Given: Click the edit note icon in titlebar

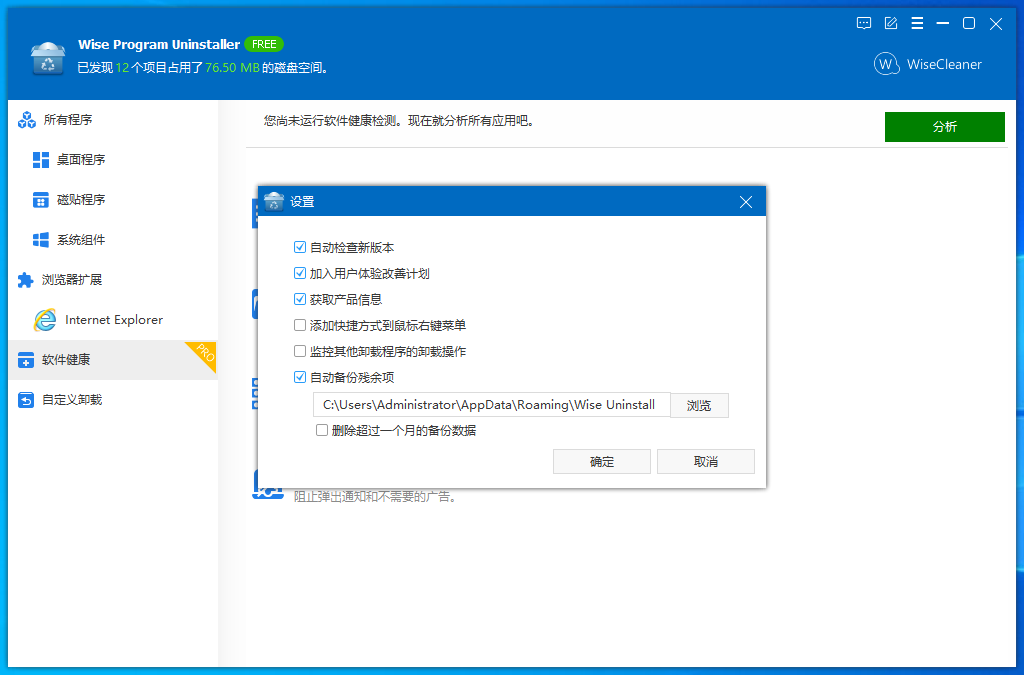Looking at the screenshot, I should 890,23.
